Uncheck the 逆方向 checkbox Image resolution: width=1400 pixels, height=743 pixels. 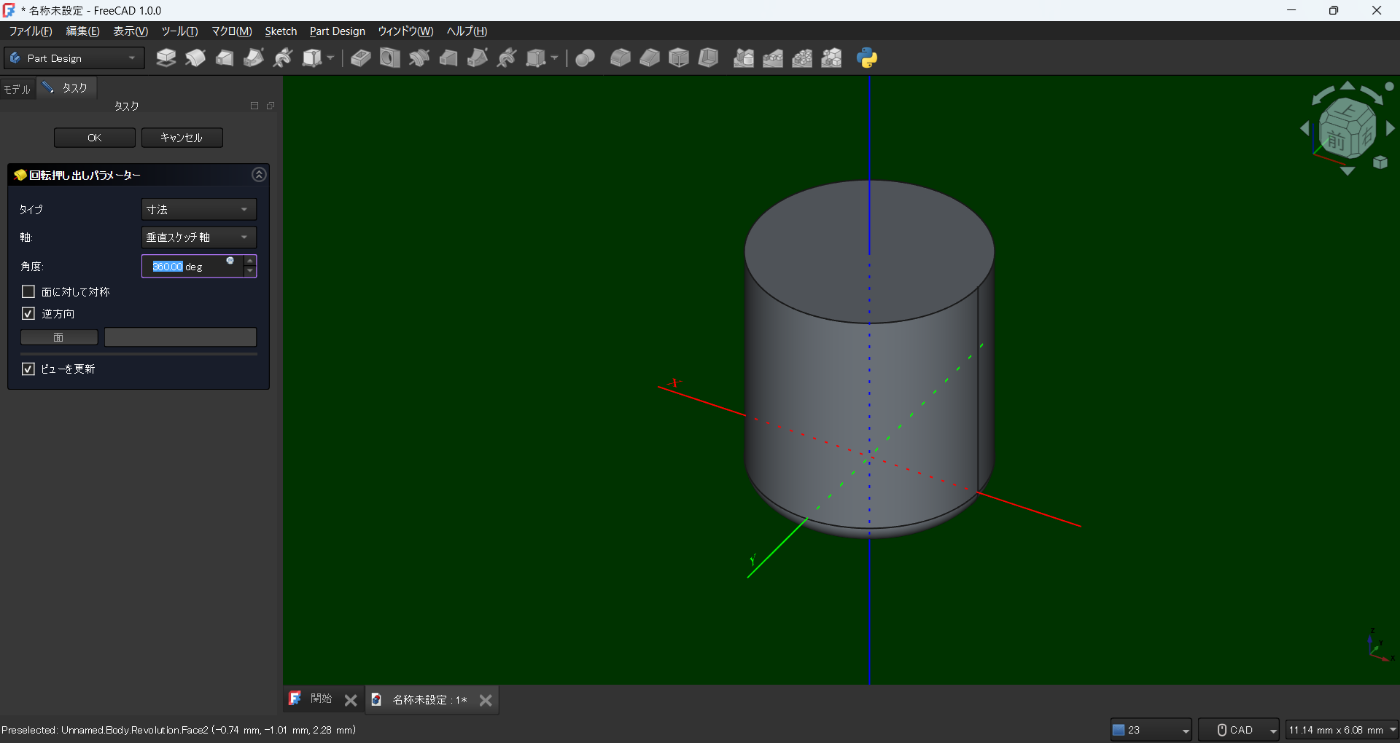pos(28,314)
